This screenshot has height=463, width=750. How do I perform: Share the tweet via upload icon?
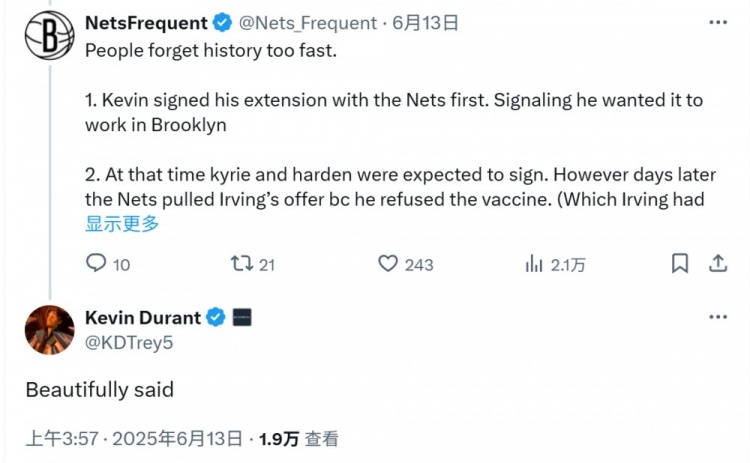717,263
